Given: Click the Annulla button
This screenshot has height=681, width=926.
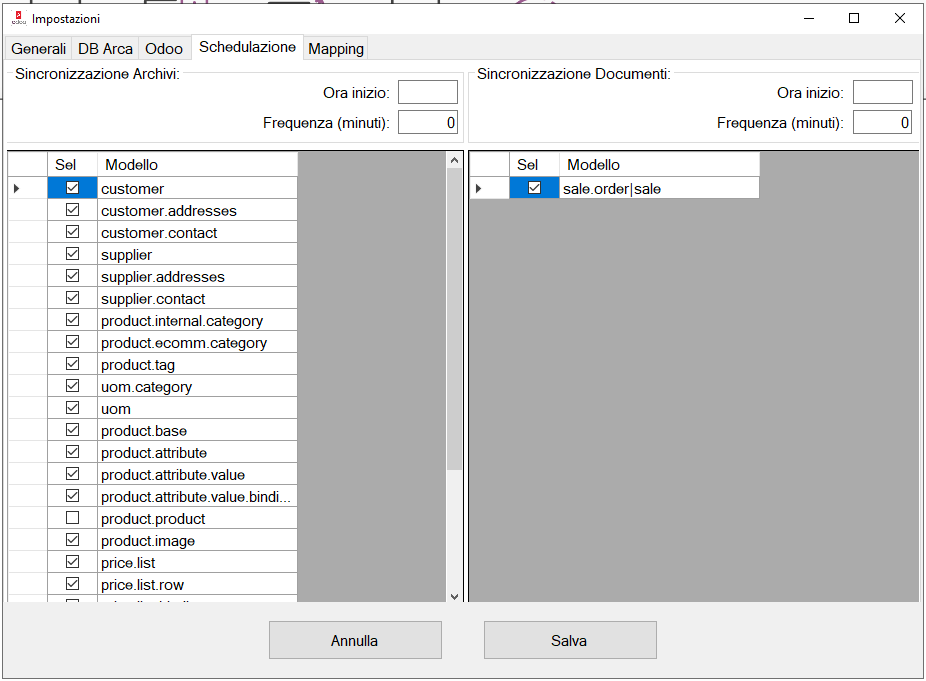Looking at the screenshot, I should pos(355,640).
